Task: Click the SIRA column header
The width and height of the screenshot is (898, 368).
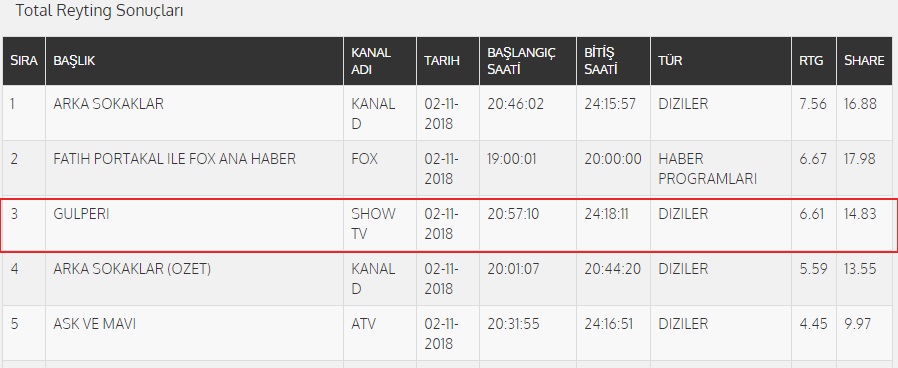Action: (x=23, y=61)
